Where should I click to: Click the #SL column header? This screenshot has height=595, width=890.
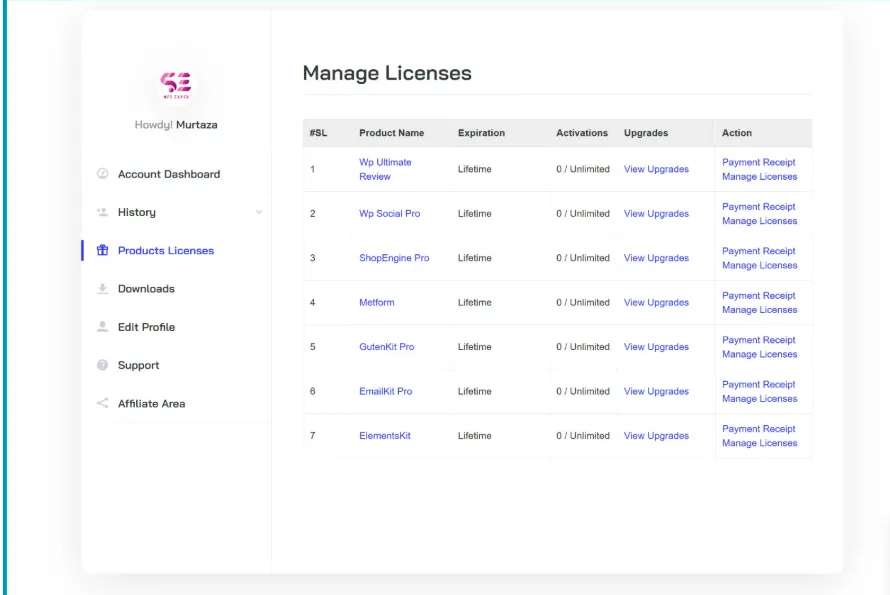318,133
